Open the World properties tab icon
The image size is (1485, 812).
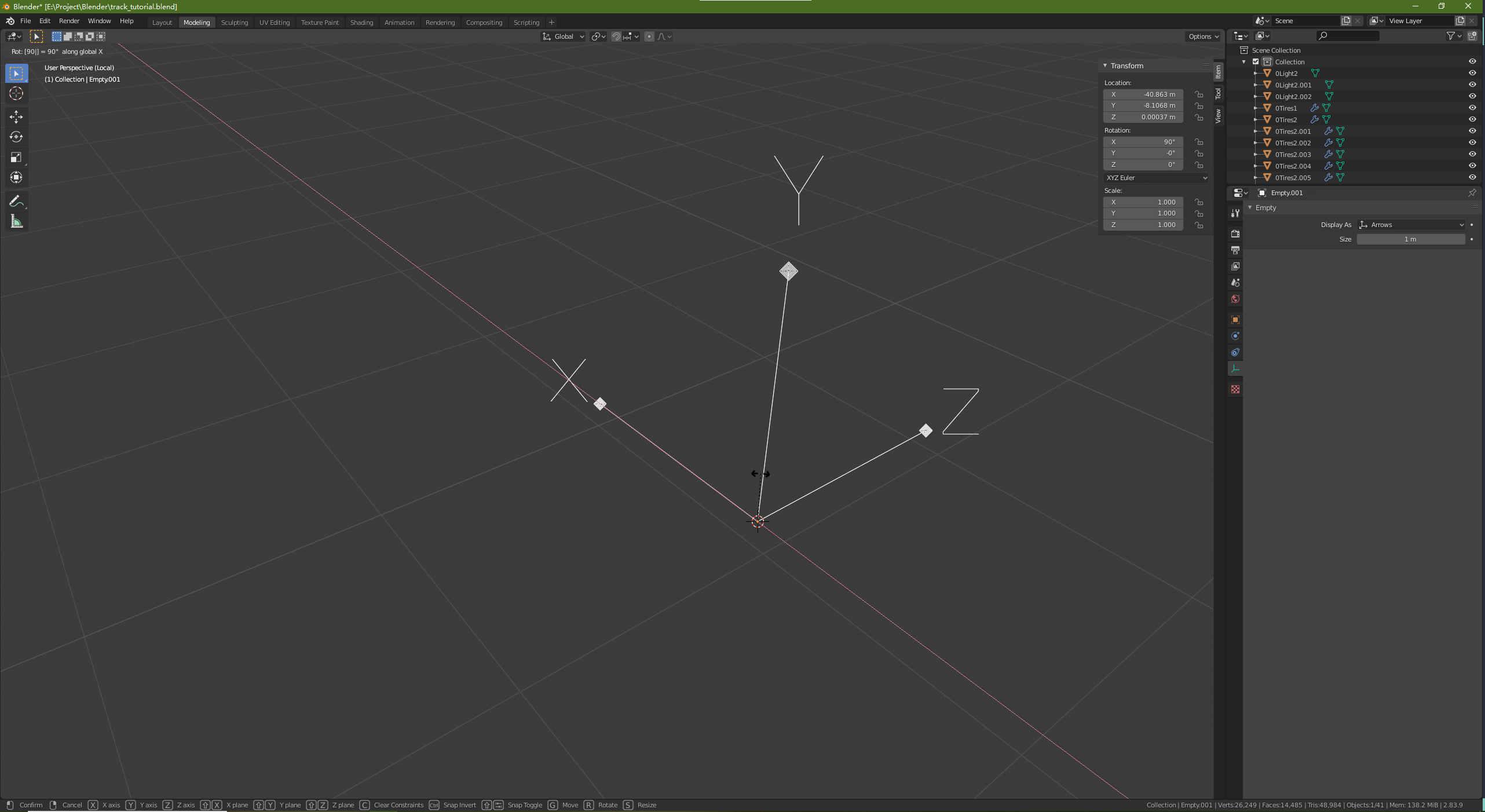point(1235,299)
